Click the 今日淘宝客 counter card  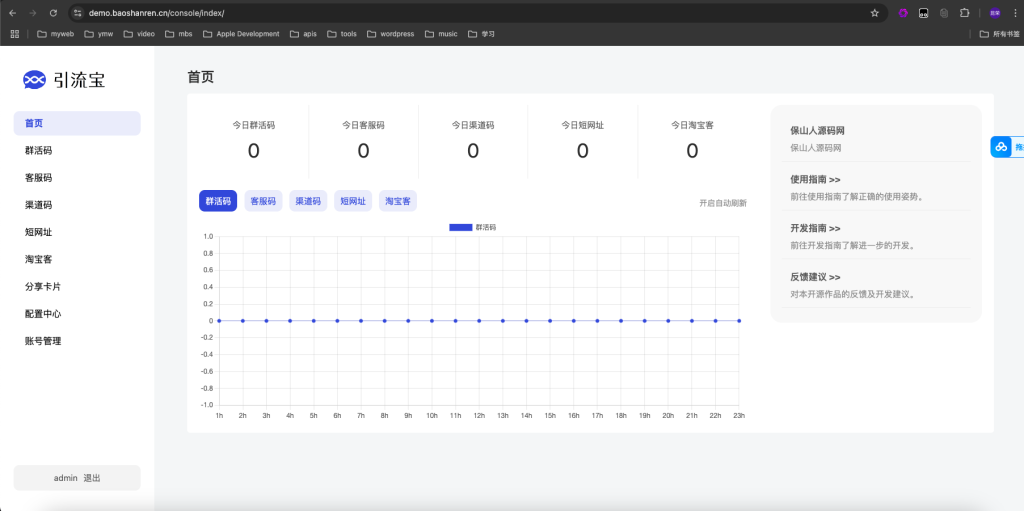click(692, 141)
